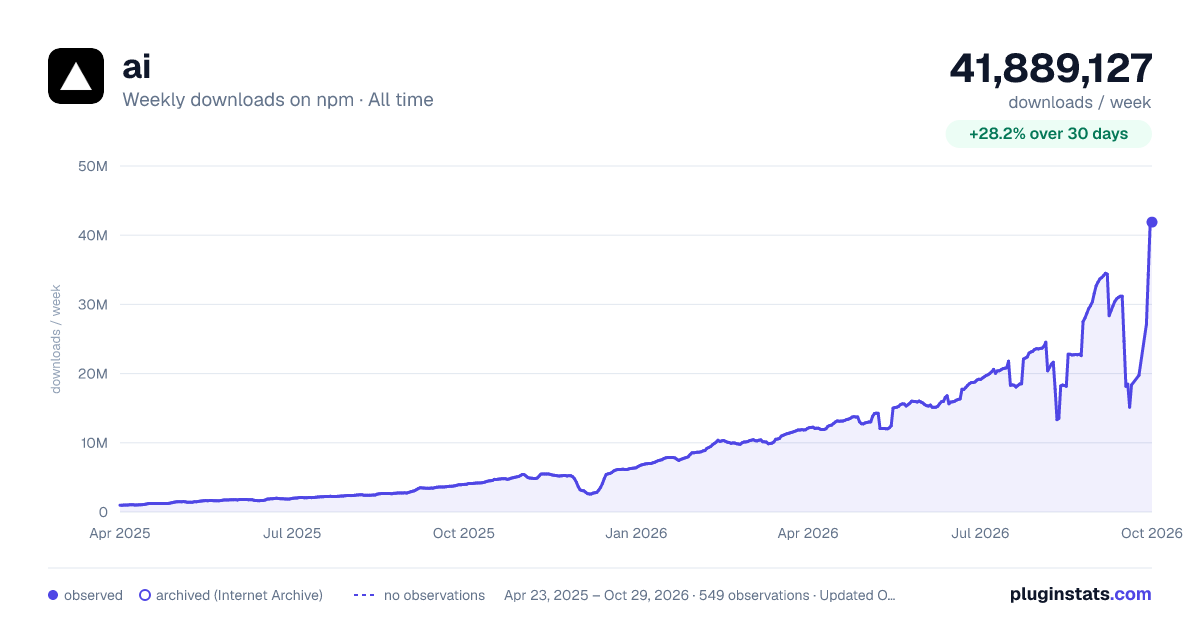Click the Jul 2026 x-axis label
The image size is (1200, 630).
980,533
